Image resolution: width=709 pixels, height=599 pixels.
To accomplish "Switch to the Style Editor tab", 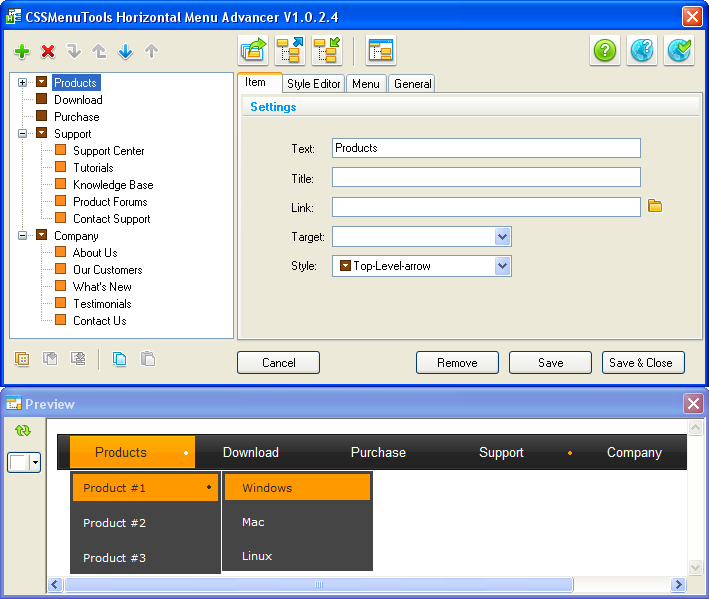I will (314, 84).
